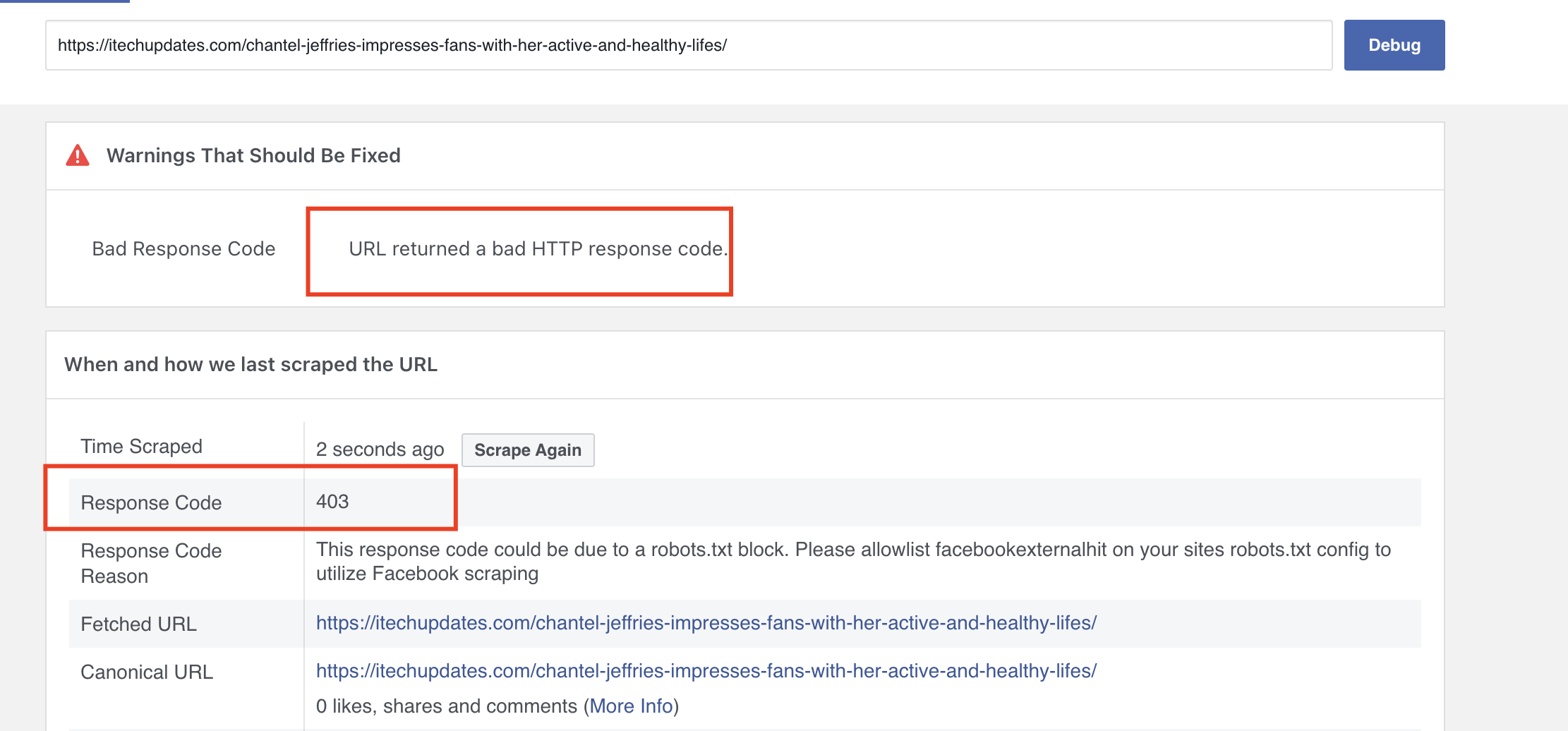This screenshot has width=1568, height=731.
Task: Click the red warning triangle icon
Action: click(78, 155)
